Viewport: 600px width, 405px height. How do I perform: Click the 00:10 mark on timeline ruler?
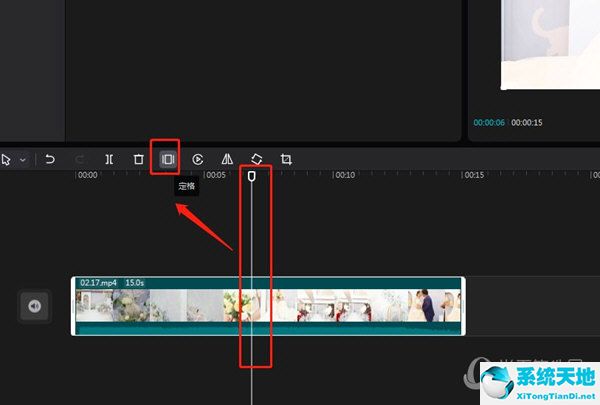tap(345, 175)
